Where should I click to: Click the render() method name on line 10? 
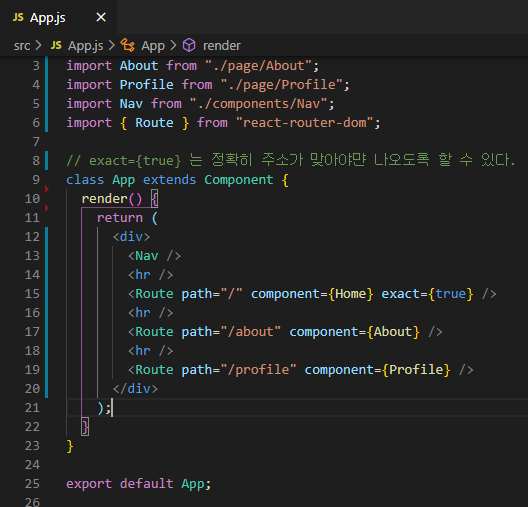pyautogui.click(x=104, y=199)
